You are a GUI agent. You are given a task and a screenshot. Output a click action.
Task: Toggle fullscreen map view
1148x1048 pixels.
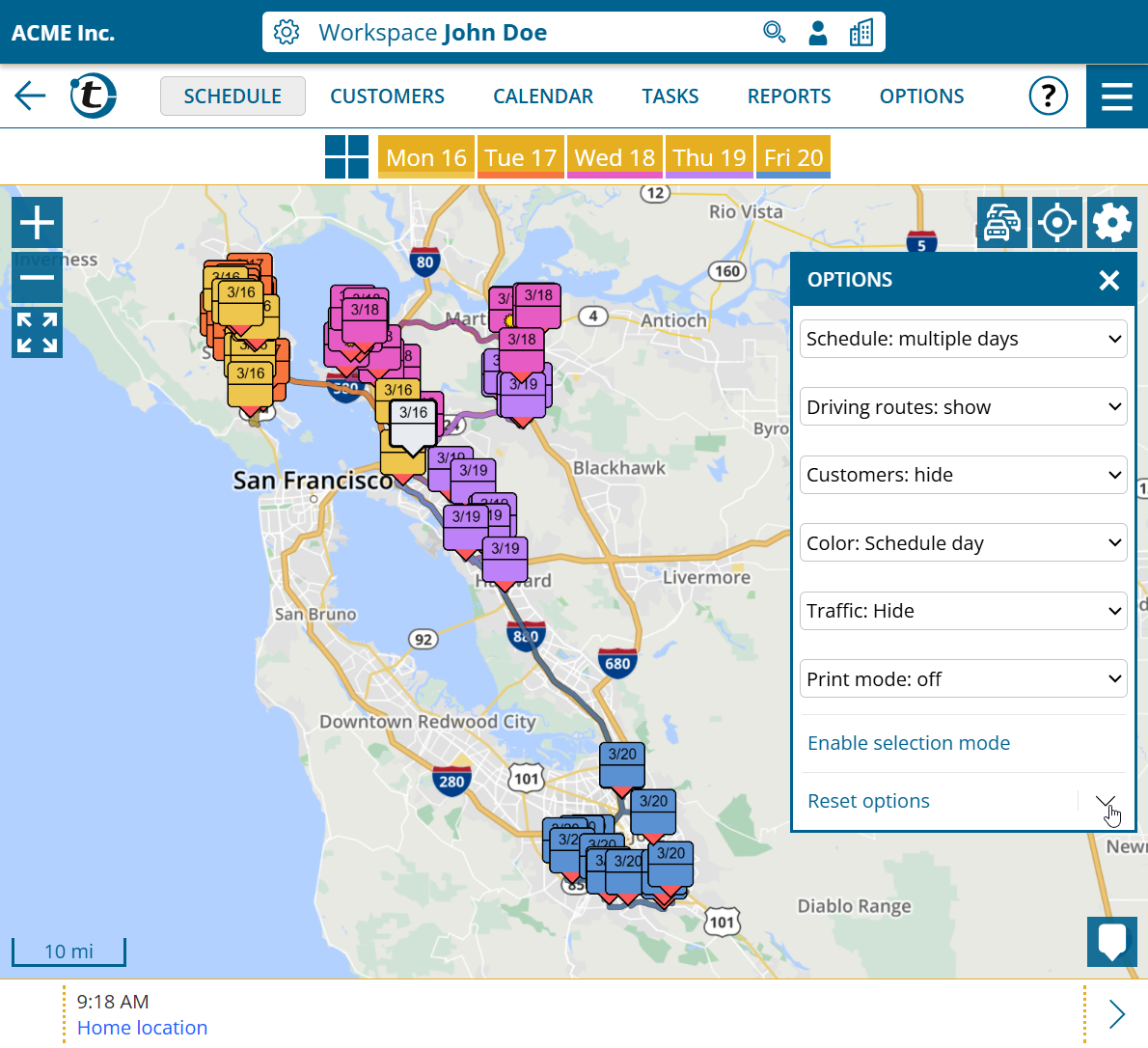[x=37, y=333]
